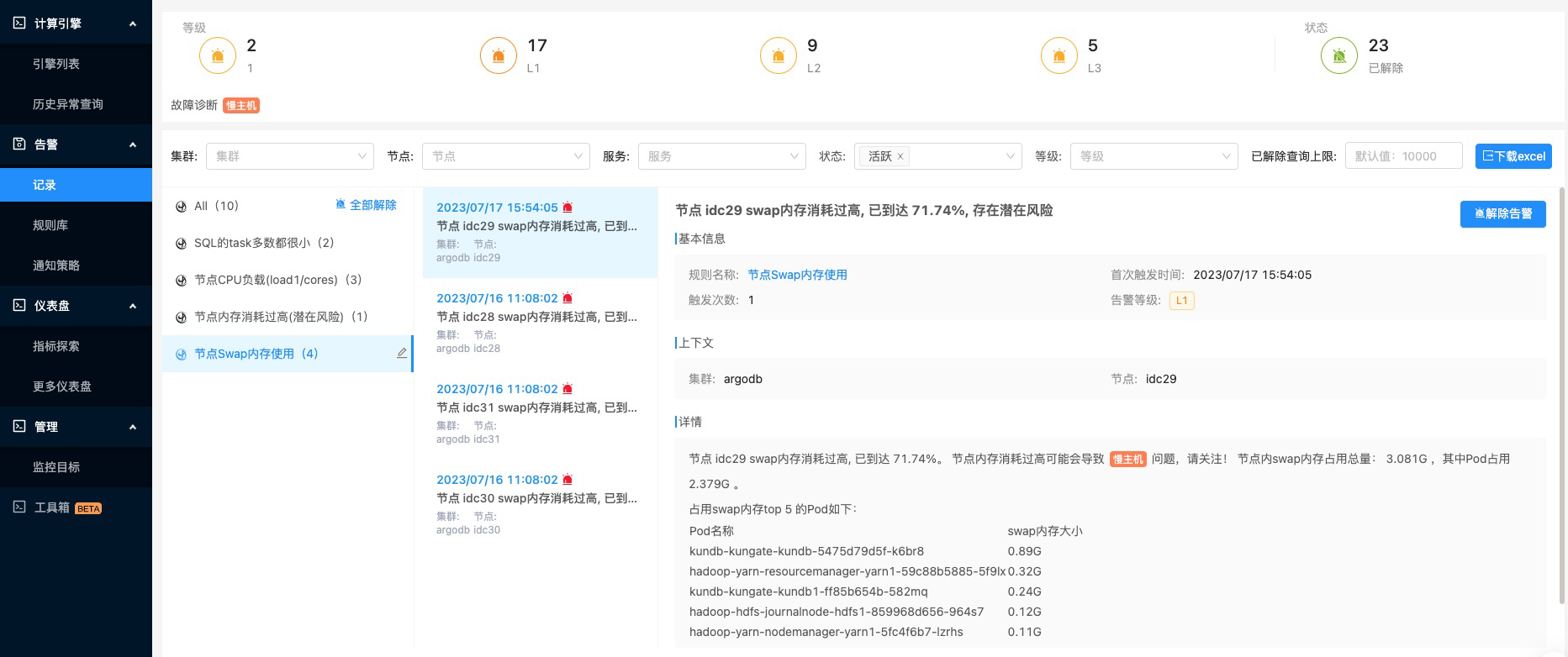Click the 慢主机 tag in the details text
The width and height of the screenshot is (1568, 657).
tap(1127, 460)
